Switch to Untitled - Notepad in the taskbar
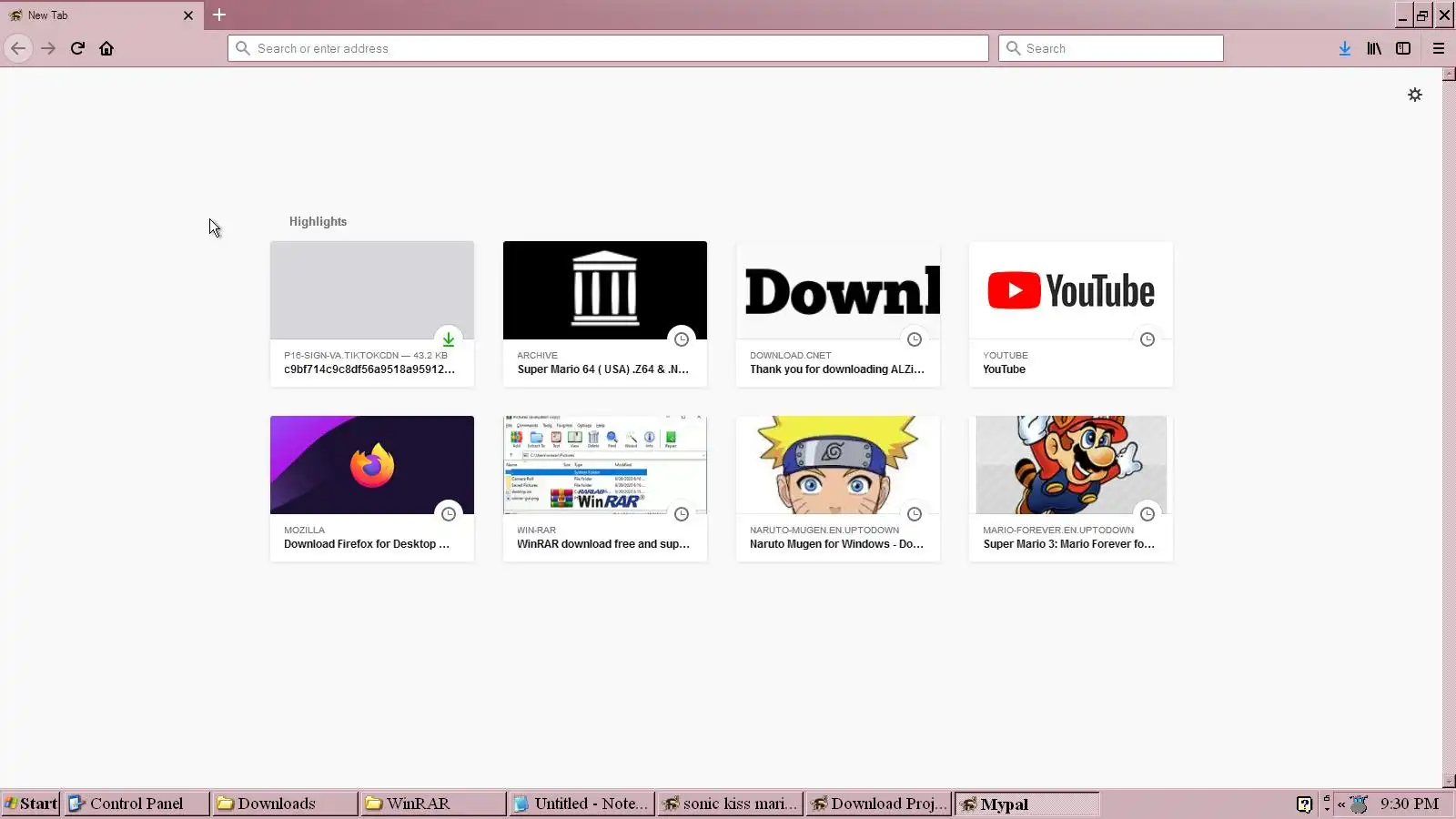The image size is (1456, 819). coord(581,804)
